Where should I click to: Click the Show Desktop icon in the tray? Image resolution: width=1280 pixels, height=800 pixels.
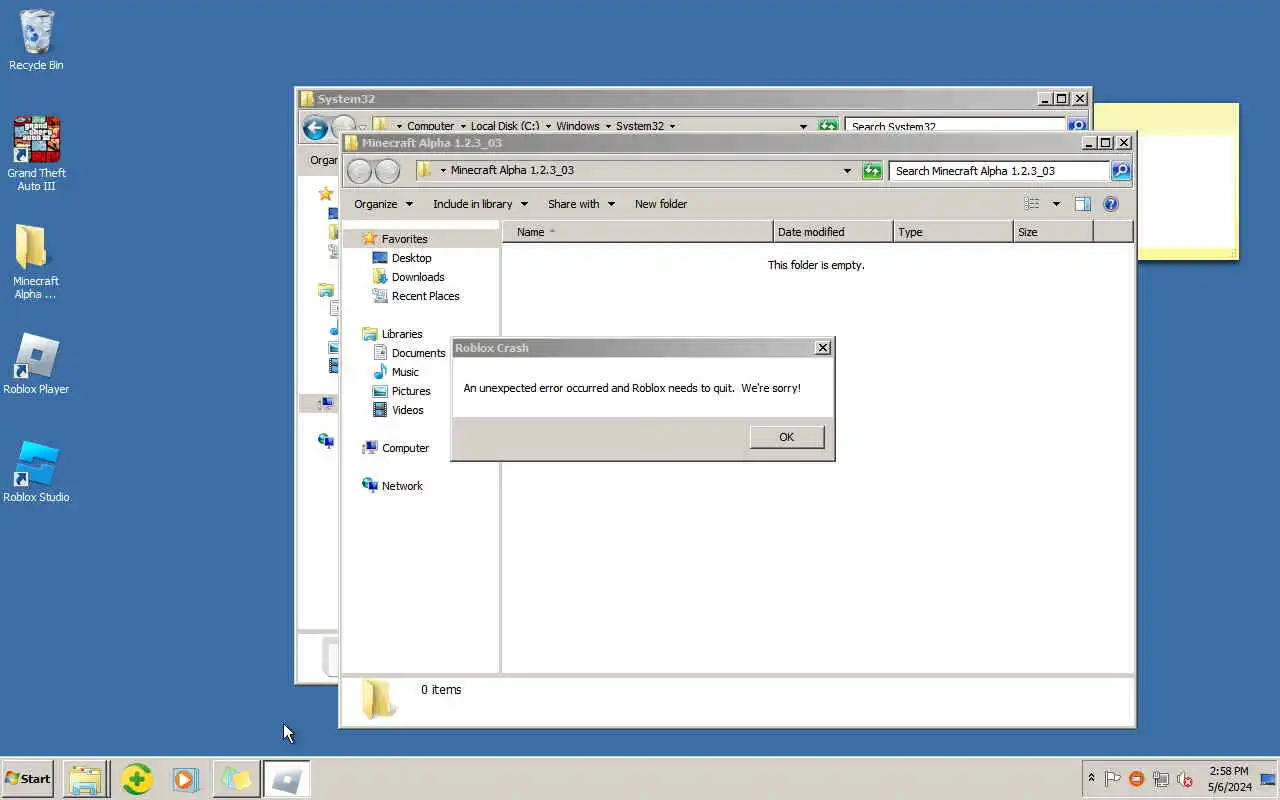[x=1268, y=778]
